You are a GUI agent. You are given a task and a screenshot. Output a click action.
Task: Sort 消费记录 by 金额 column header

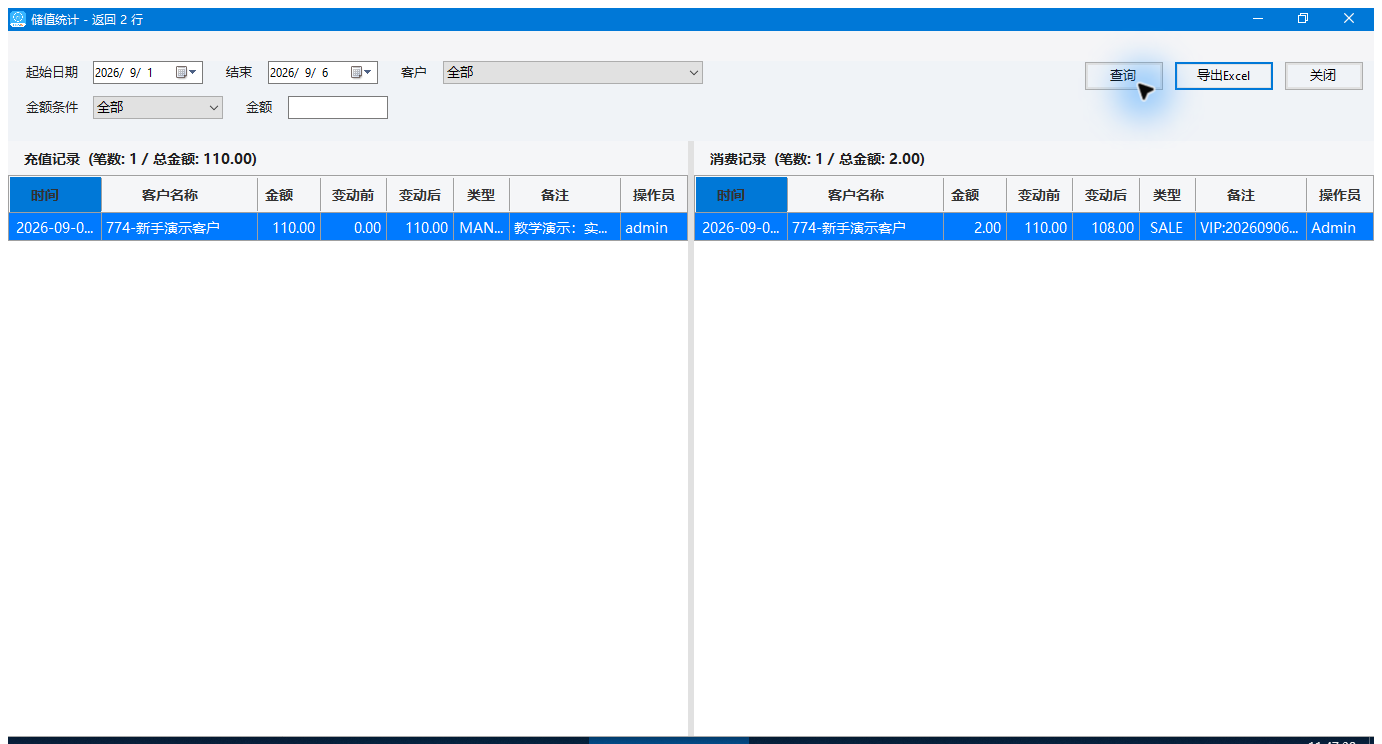pos(975,195)
